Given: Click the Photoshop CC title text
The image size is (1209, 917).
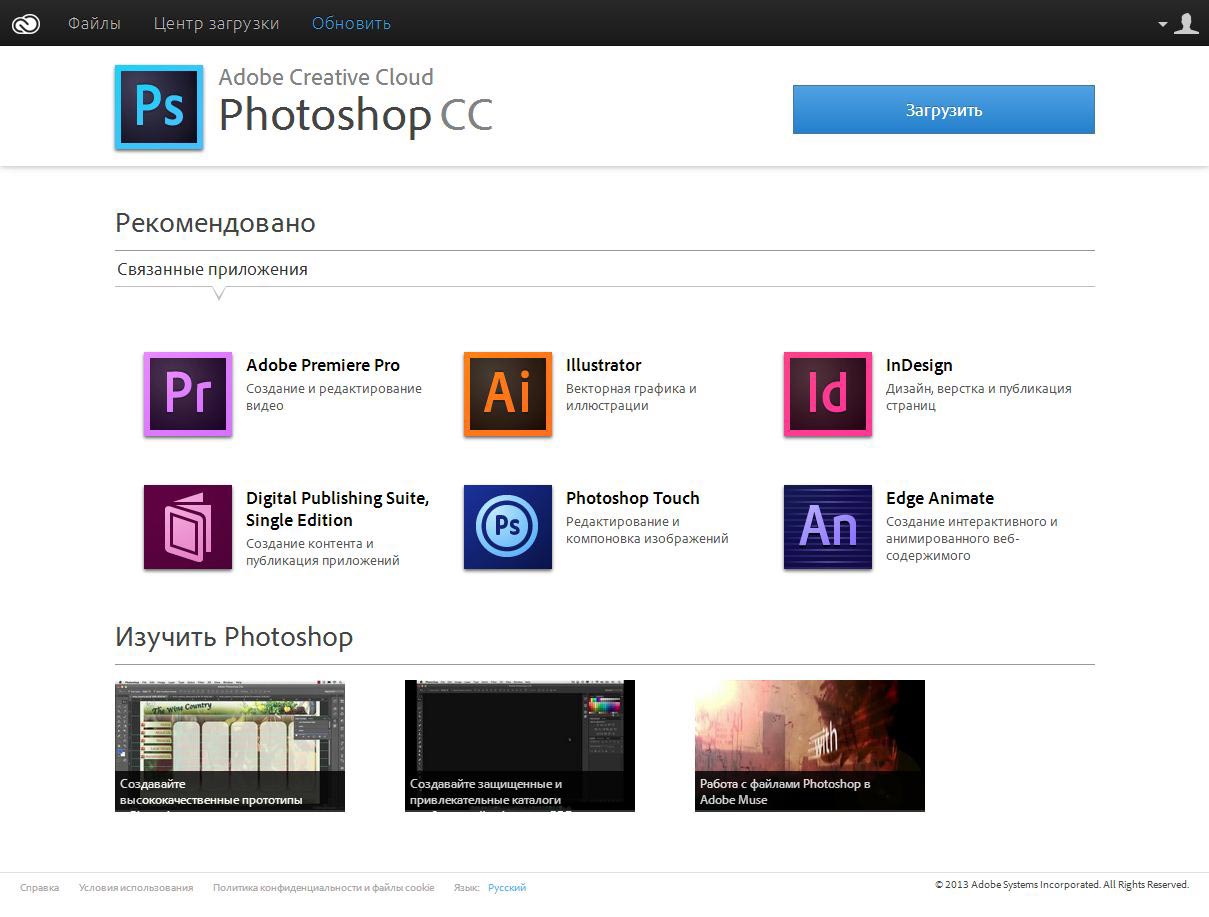Looking at the screenshot, I should [x=356, y=116].
